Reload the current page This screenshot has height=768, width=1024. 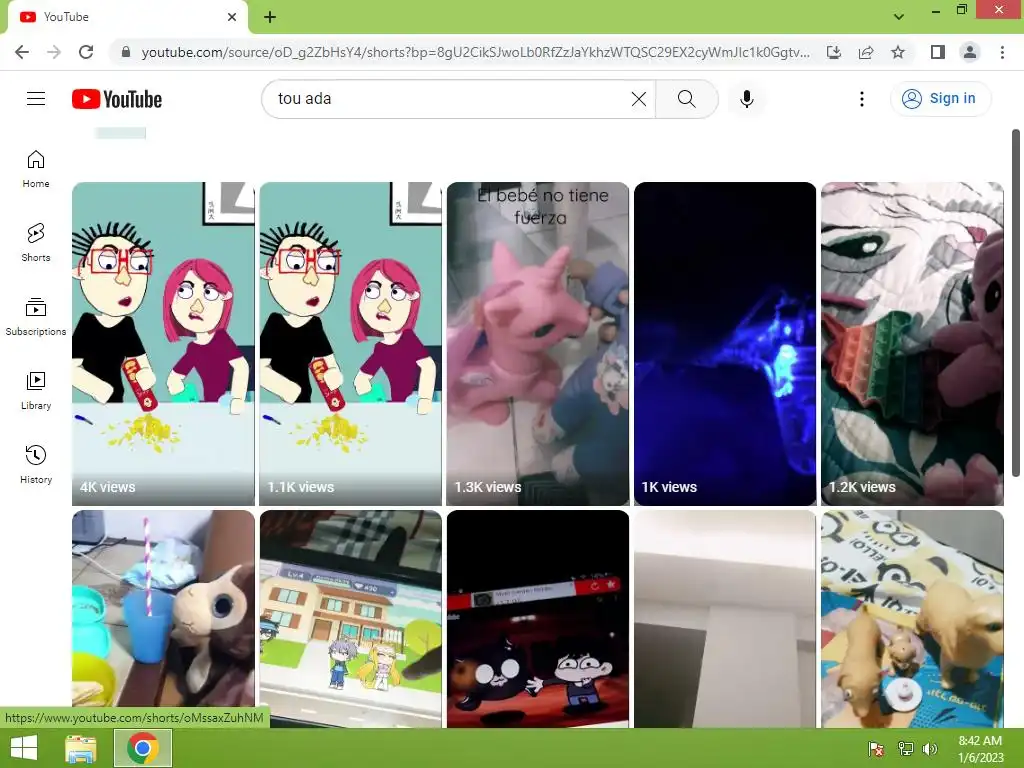(x=86, y=52)
